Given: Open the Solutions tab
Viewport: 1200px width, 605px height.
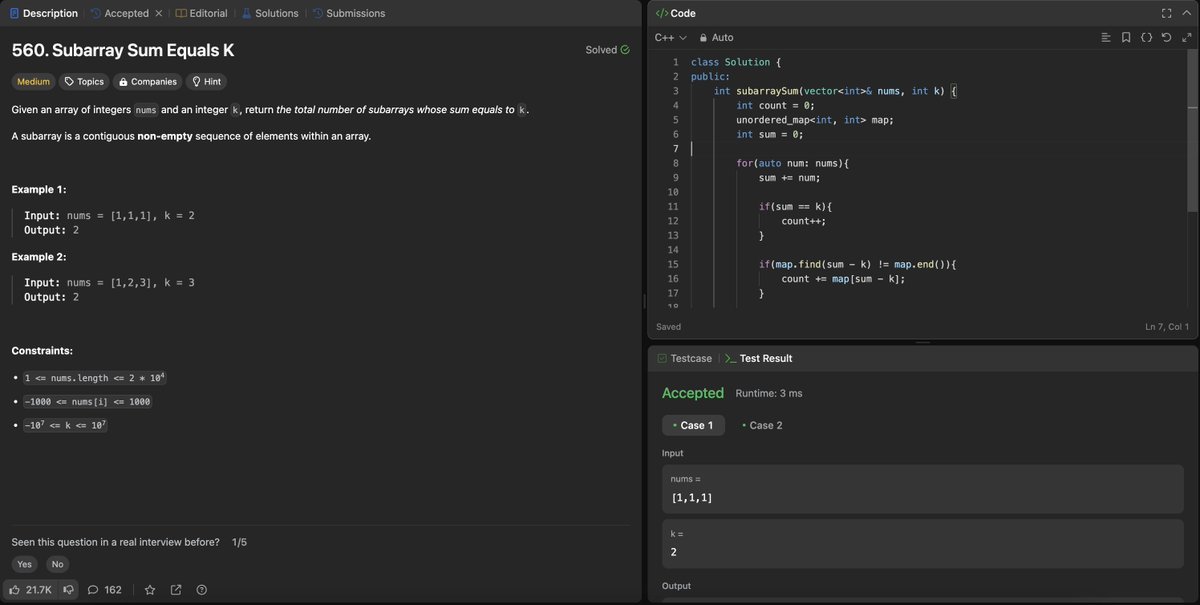Looking at the screenshot, I should click(x=270, y=13).
